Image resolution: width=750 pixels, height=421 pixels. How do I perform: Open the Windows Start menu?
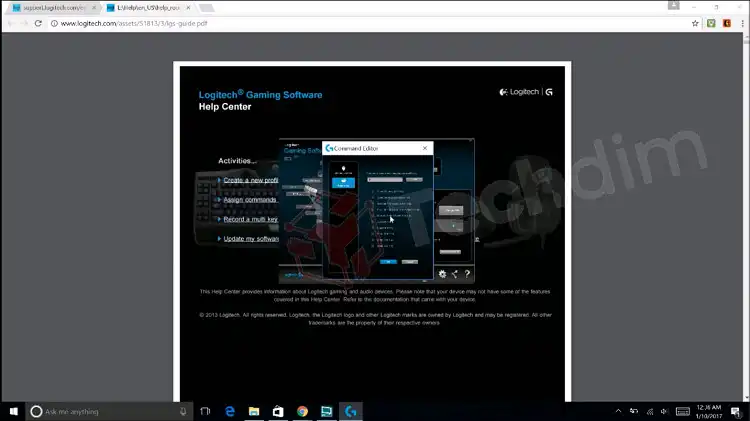click(x=13, y=411)
